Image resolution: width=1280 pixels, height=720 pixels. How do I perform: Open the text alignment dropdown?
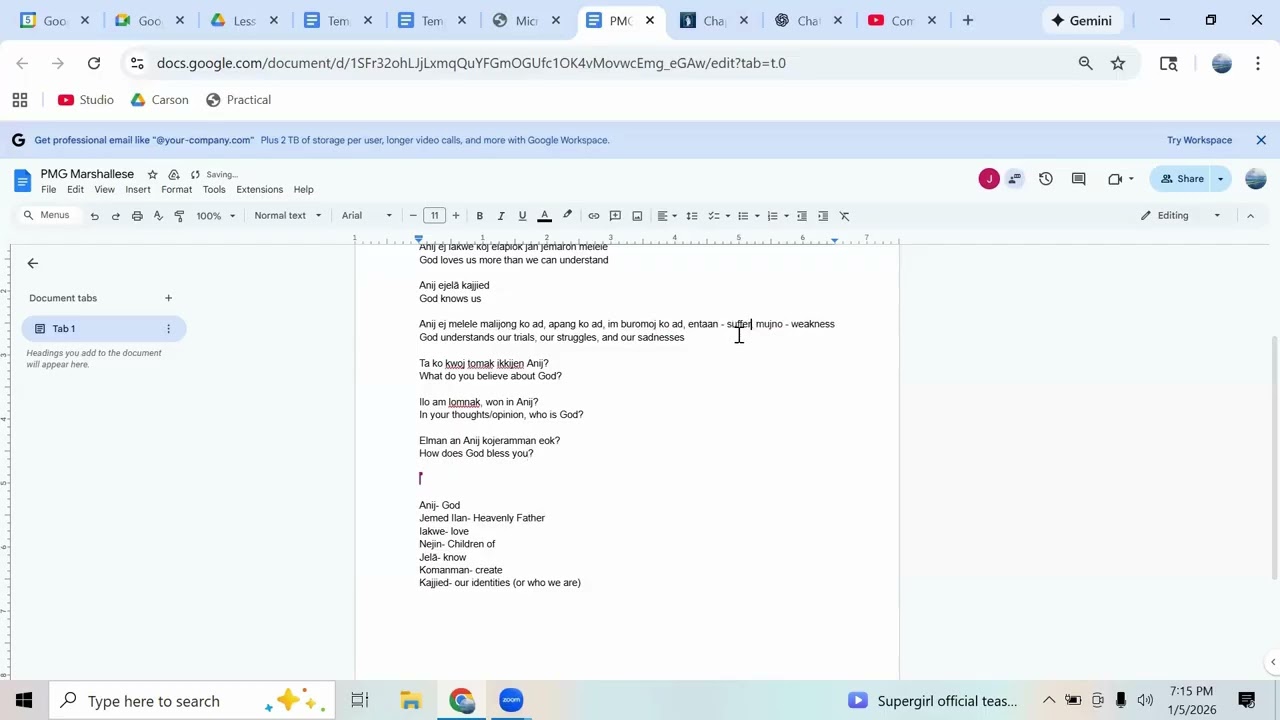tap(666, 216)
